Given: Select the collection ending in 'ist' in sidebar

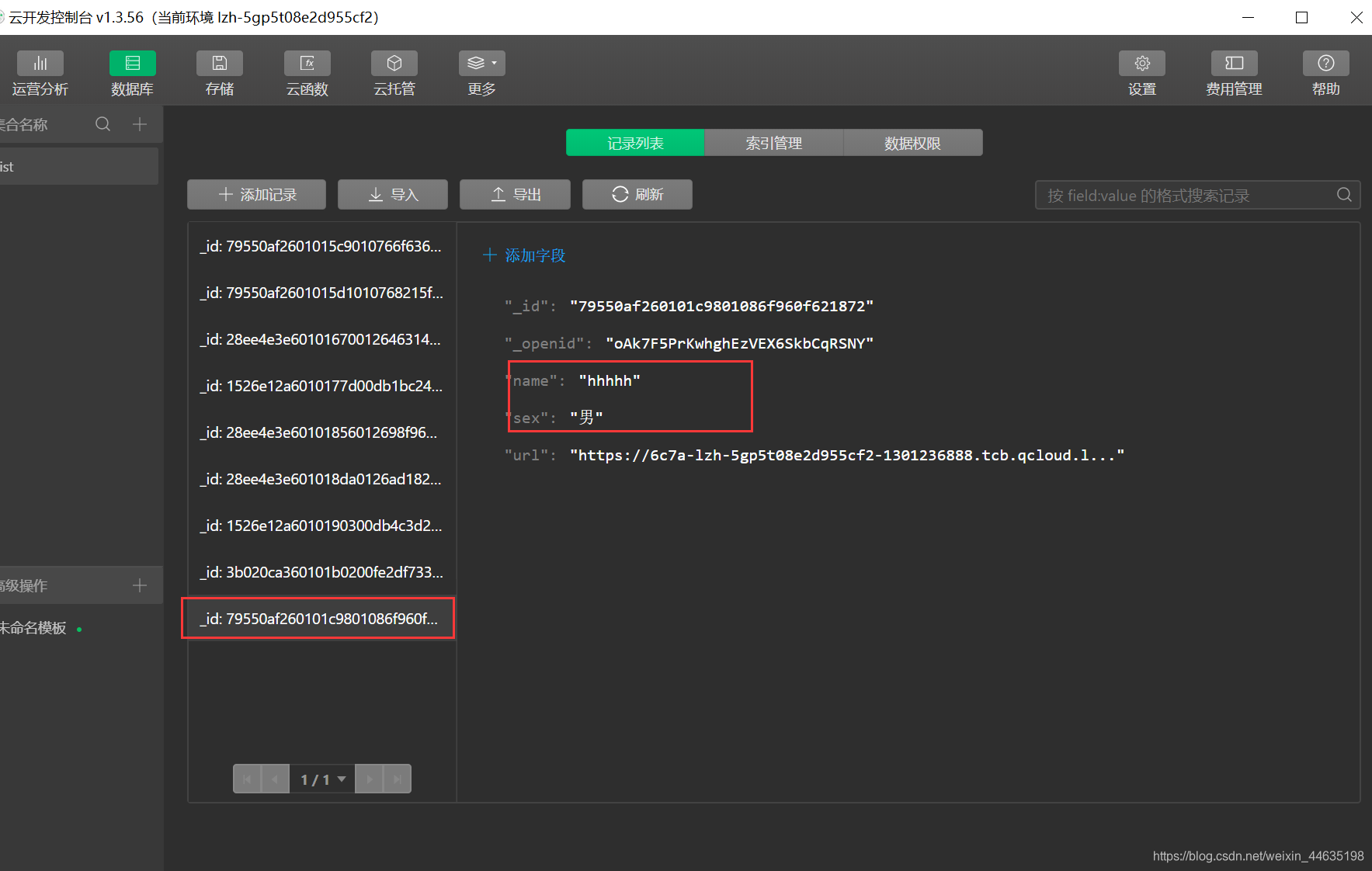Looking at the screenshot, I should (x=79, y=167).
